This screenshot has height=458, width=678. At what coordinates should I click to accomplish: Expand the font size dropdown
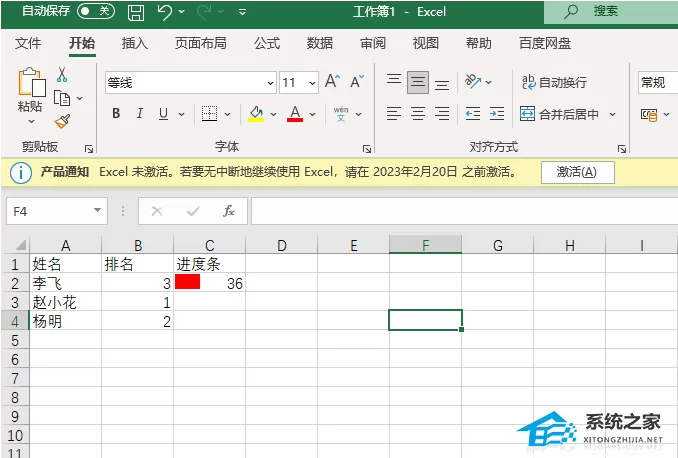[x=312, y=83]
